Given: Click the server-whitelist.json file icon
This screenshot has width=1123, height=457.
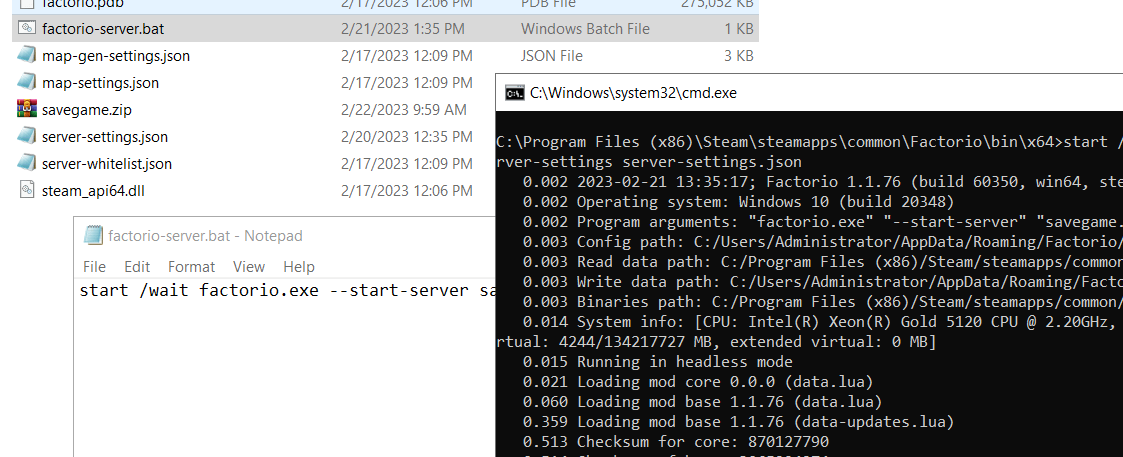Looking at the screenshot, I should [x=26, y=163].
